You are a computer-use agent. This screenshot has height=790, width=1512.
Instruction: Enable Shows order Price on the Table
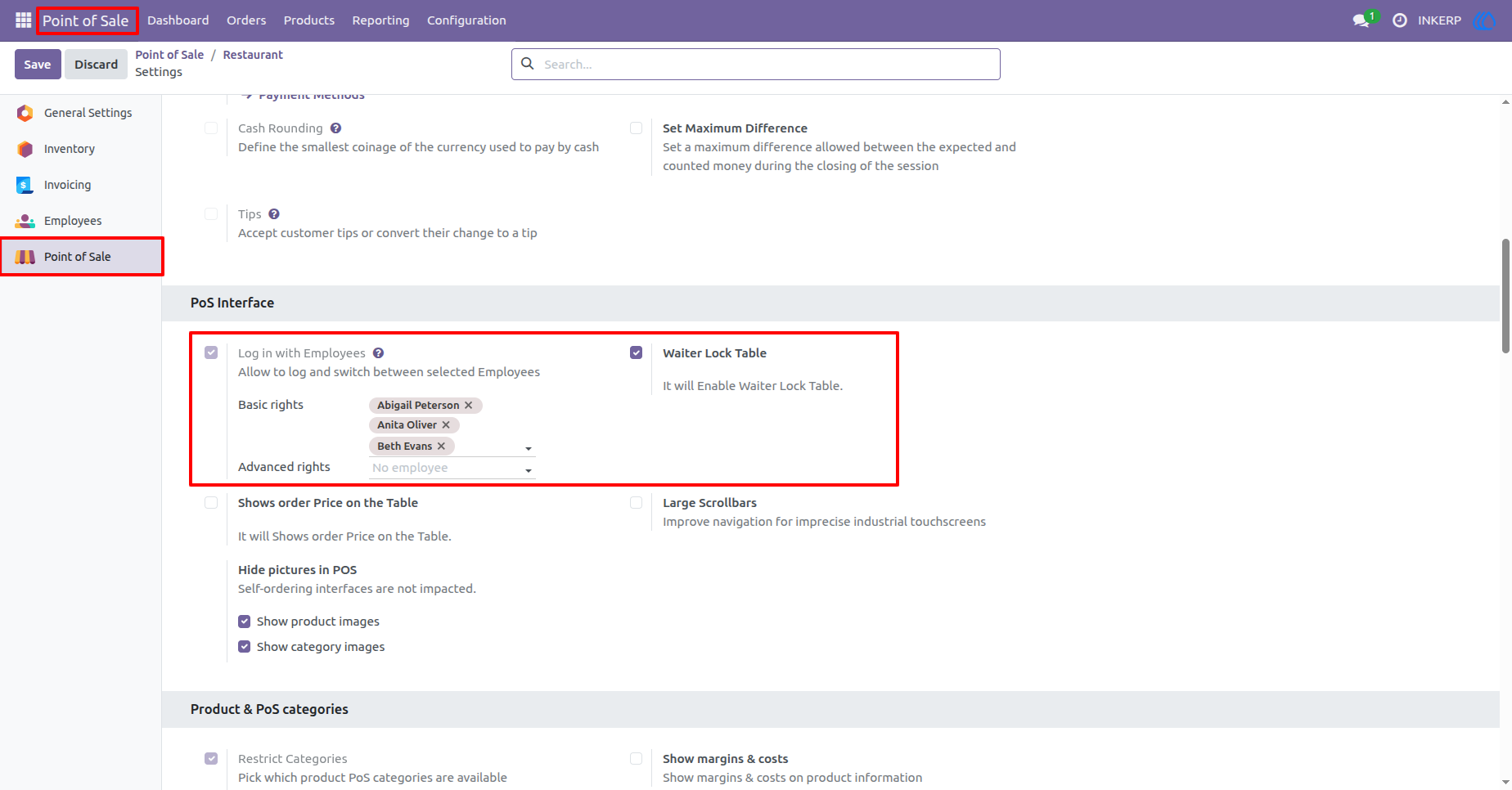pos(211,503)
